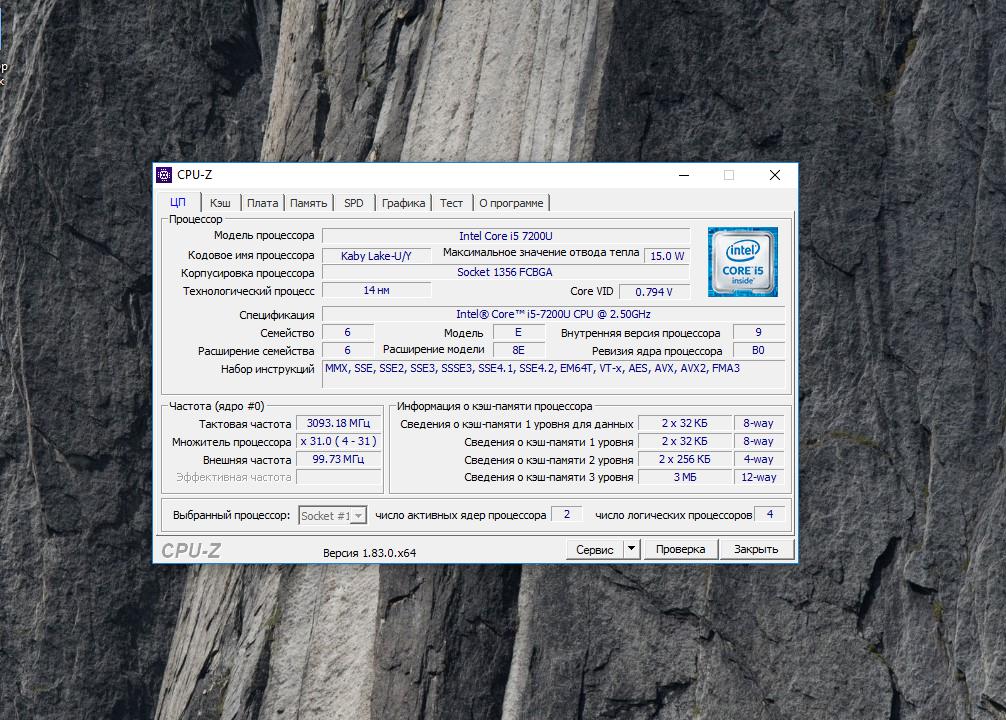Open the Кэш tab
The image size is (1006, 720).
[x=220, y=203]
